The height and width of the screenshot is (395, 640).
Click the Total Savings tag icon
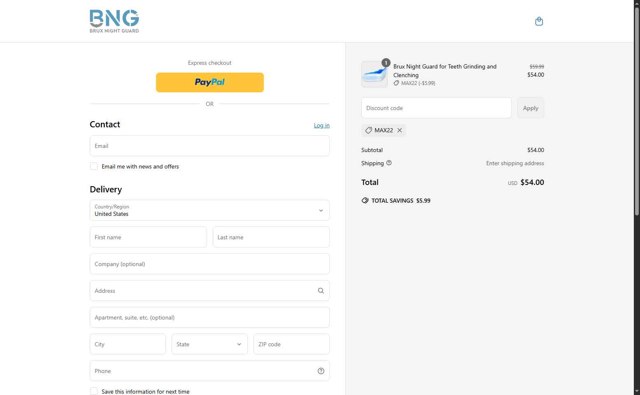coord(365,200)
